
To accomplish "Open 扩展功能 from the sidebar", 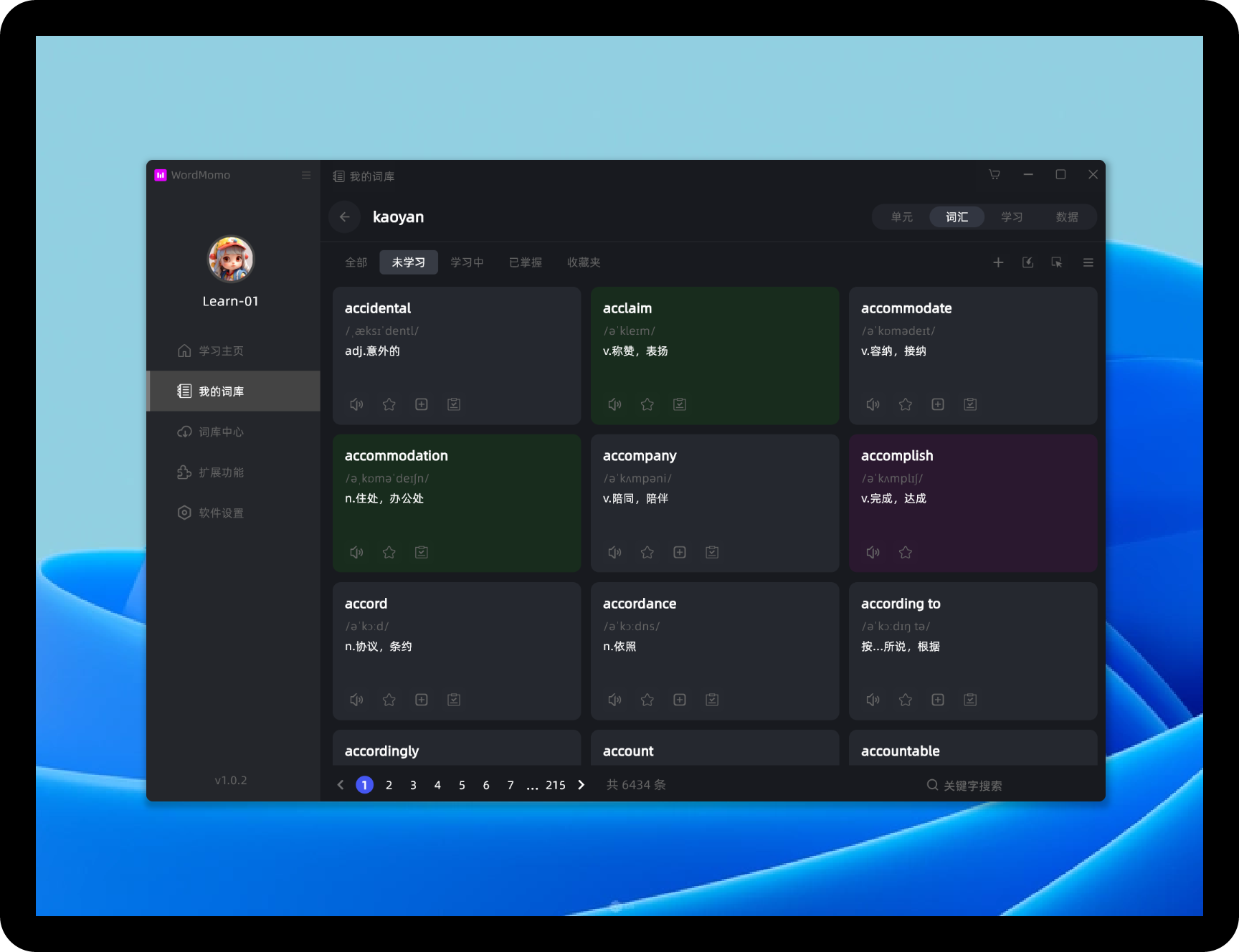I will click(x=234, y=472).
